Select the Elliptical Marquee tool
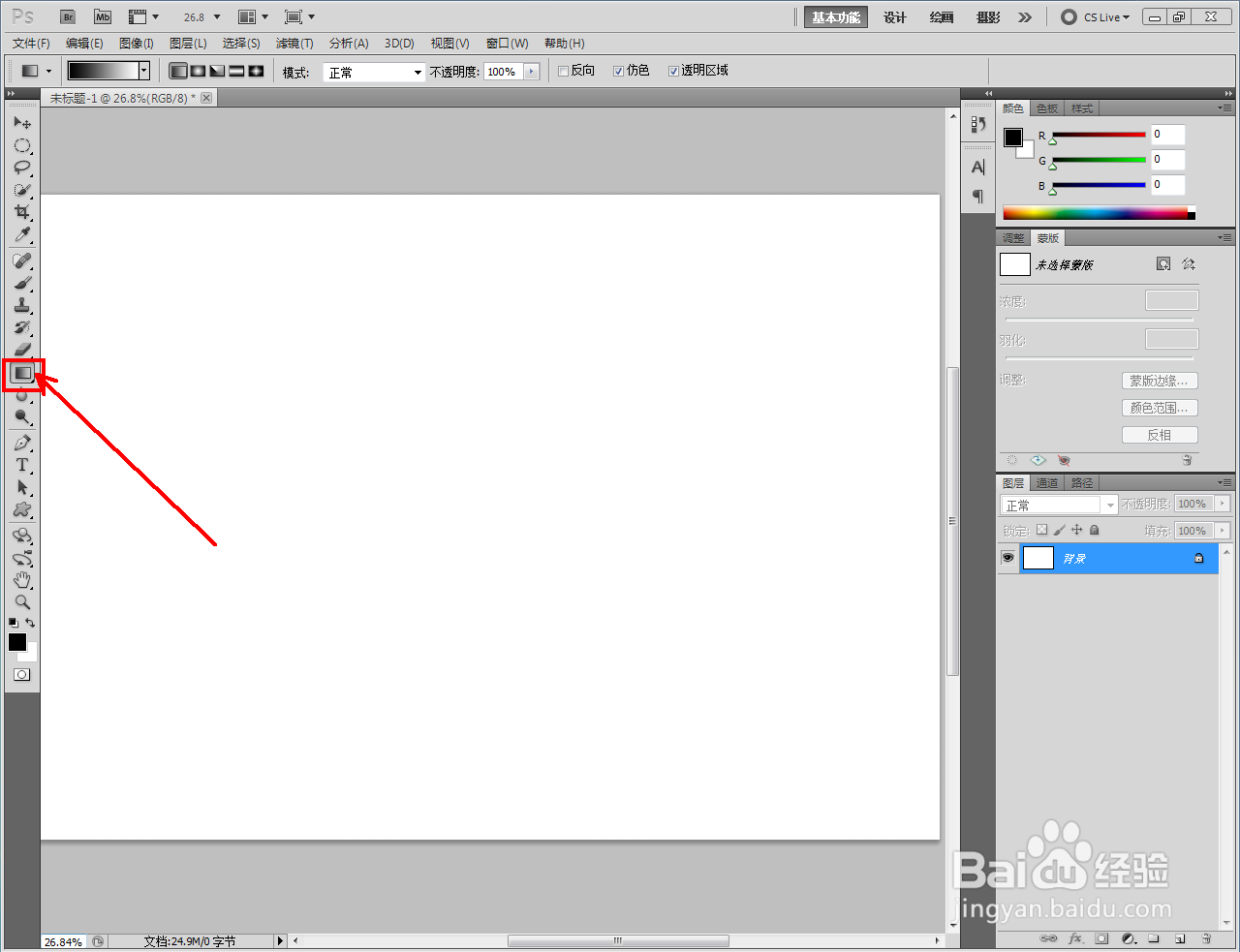Viewport: 1240px width, 952px height. (x=22, y=146)
